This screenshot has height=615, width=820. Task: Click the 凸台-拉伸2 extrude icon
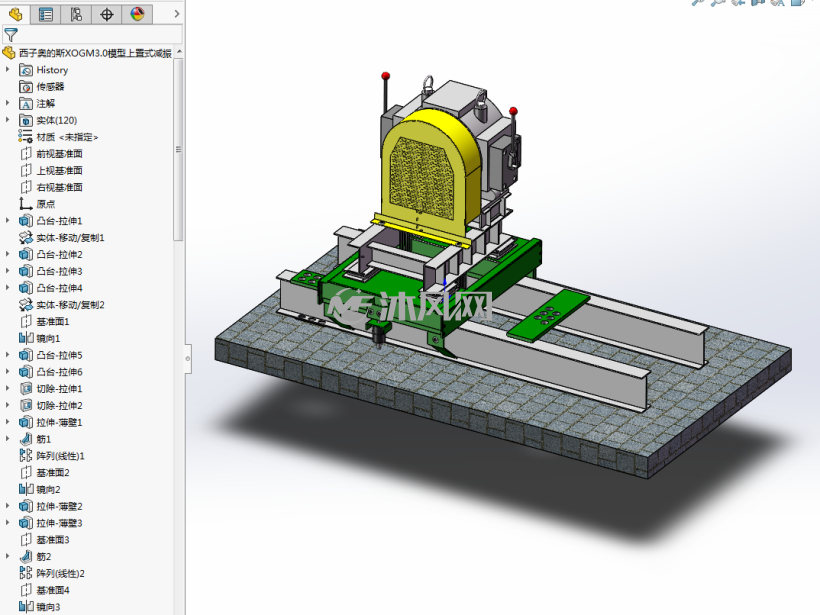click(x=26, y=254)
